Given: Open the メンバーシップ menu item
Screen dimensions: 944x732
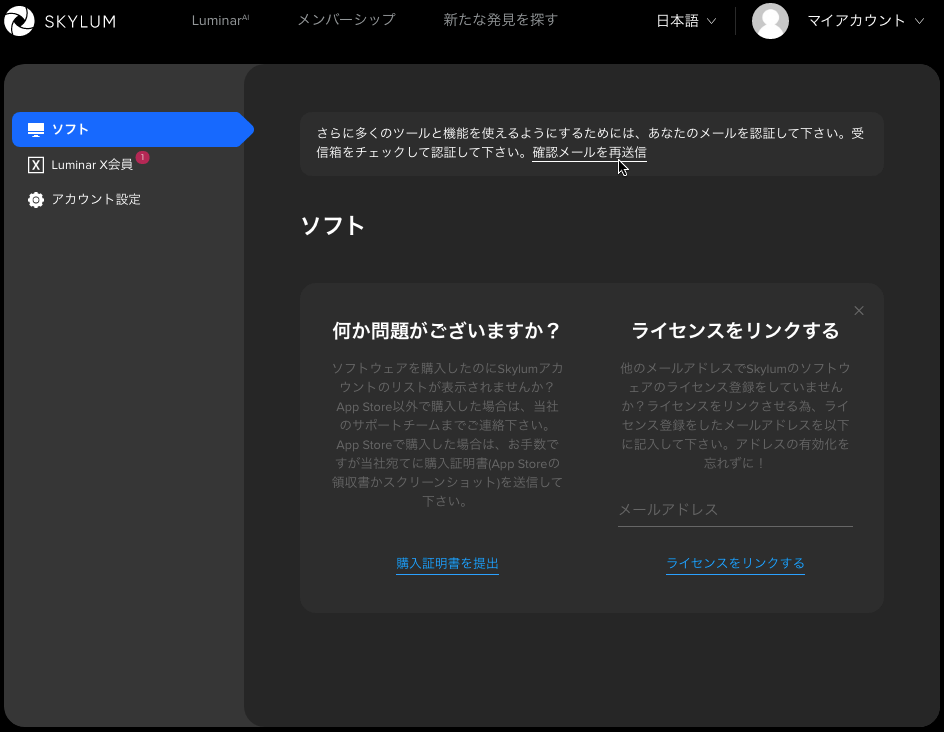Looking at the screenshot, I should pos(347,20).
